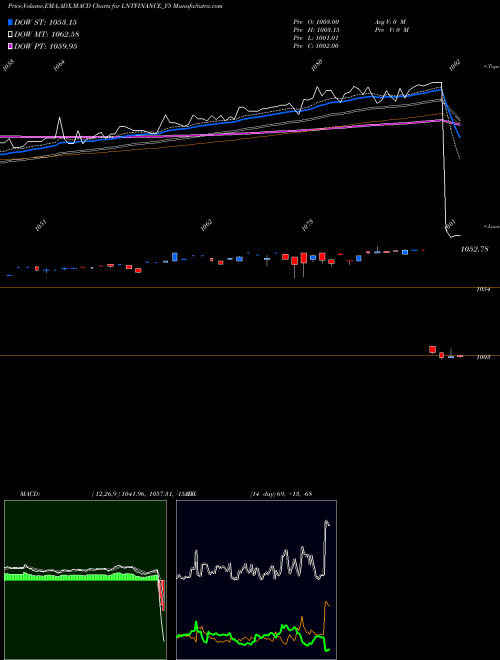Click the 'Pre L: 1001.01' value
This screenshot has height=660, width=500.
316,38
